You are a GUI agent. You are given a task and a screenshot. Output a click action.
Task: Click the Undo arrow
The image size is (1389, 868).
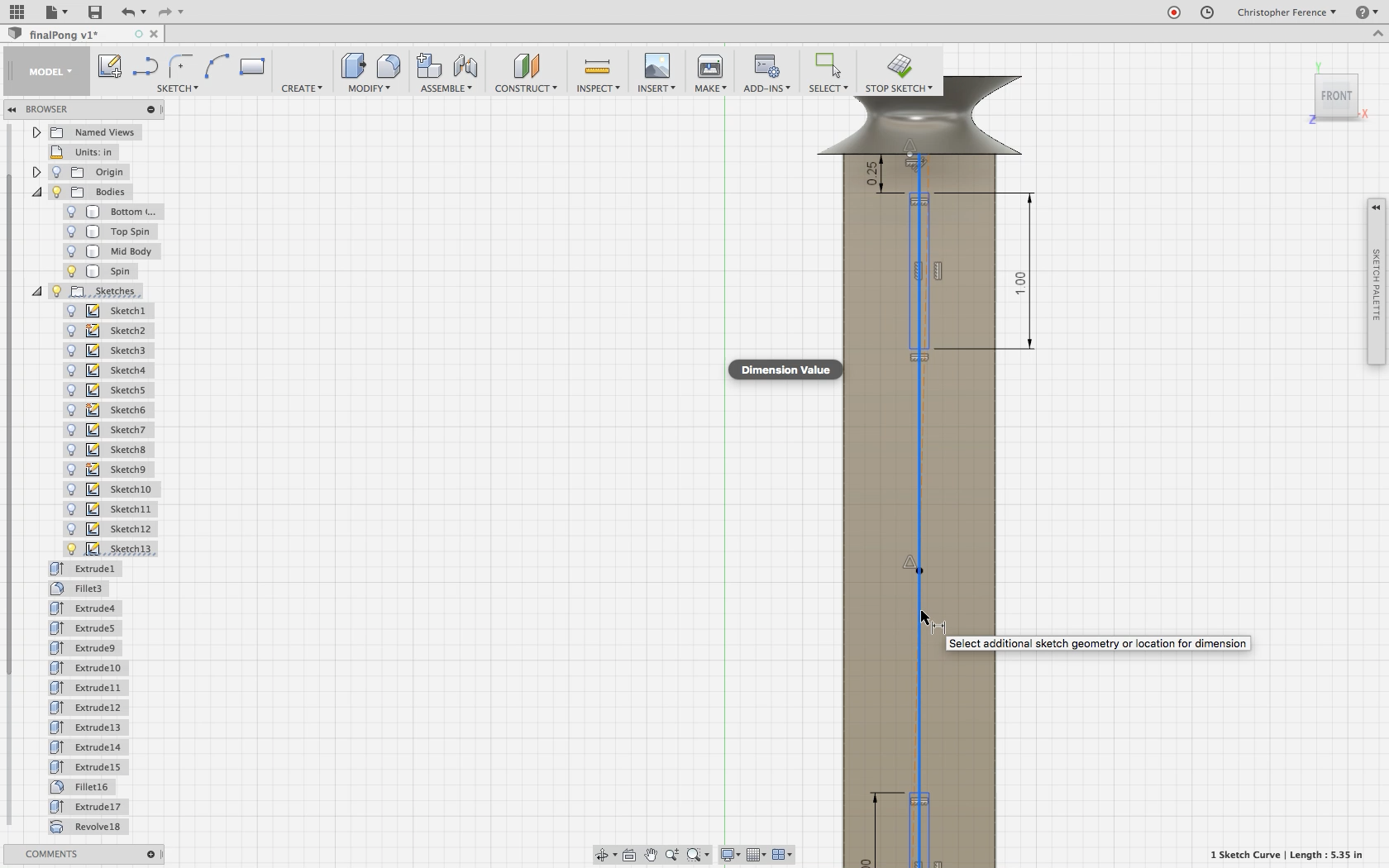point(127,12)
